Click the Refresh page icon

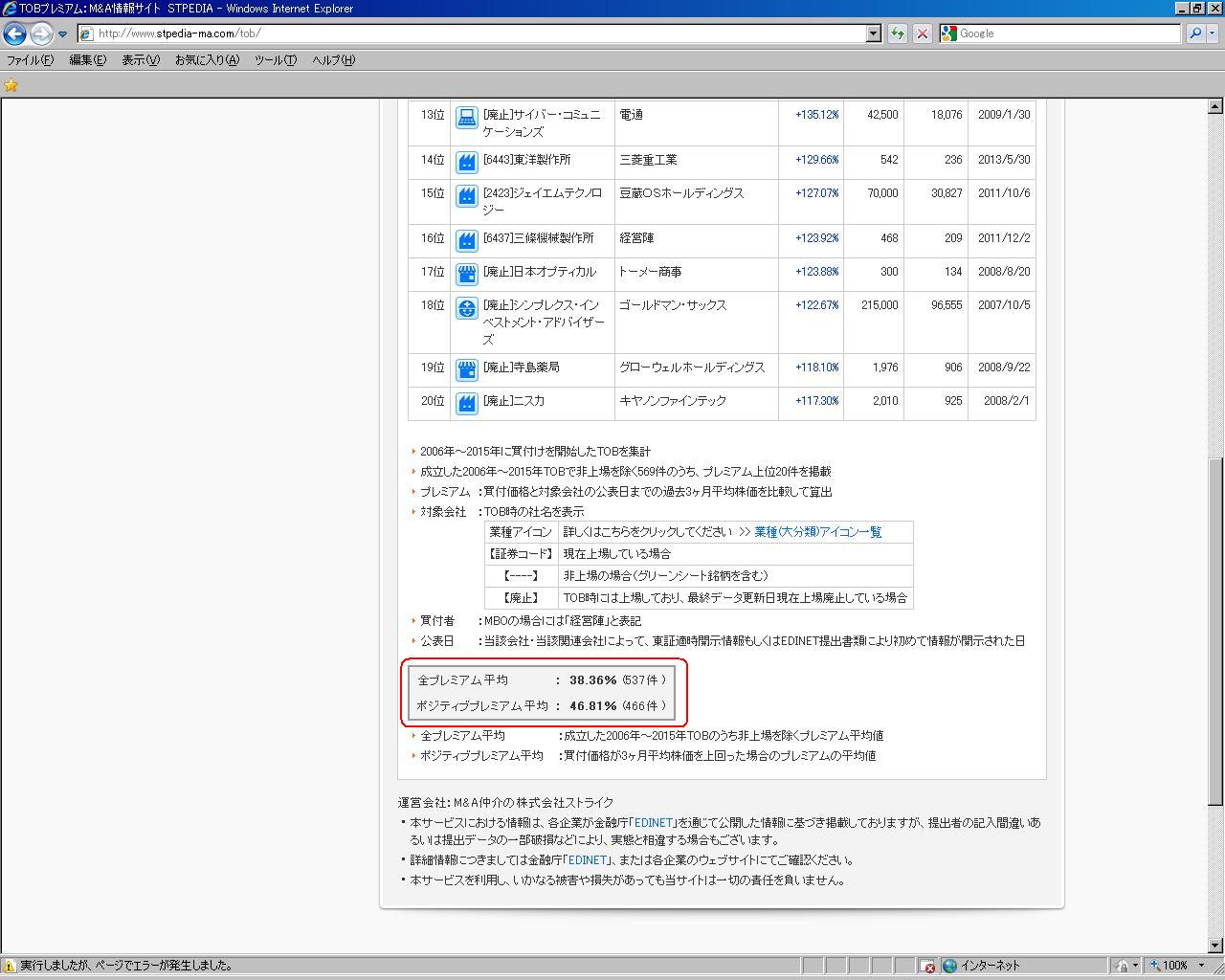pos(897,33)
